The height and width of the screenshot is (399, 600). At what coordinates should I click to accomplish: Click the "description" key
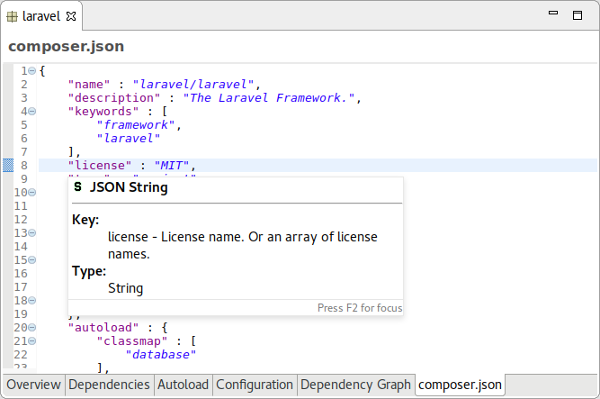(114, 98)
